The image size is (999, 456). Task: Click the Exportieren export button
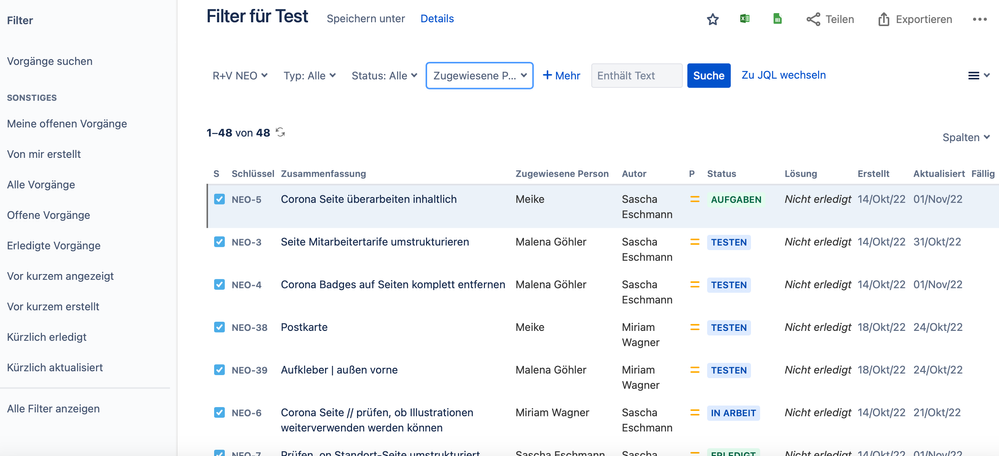914,19
